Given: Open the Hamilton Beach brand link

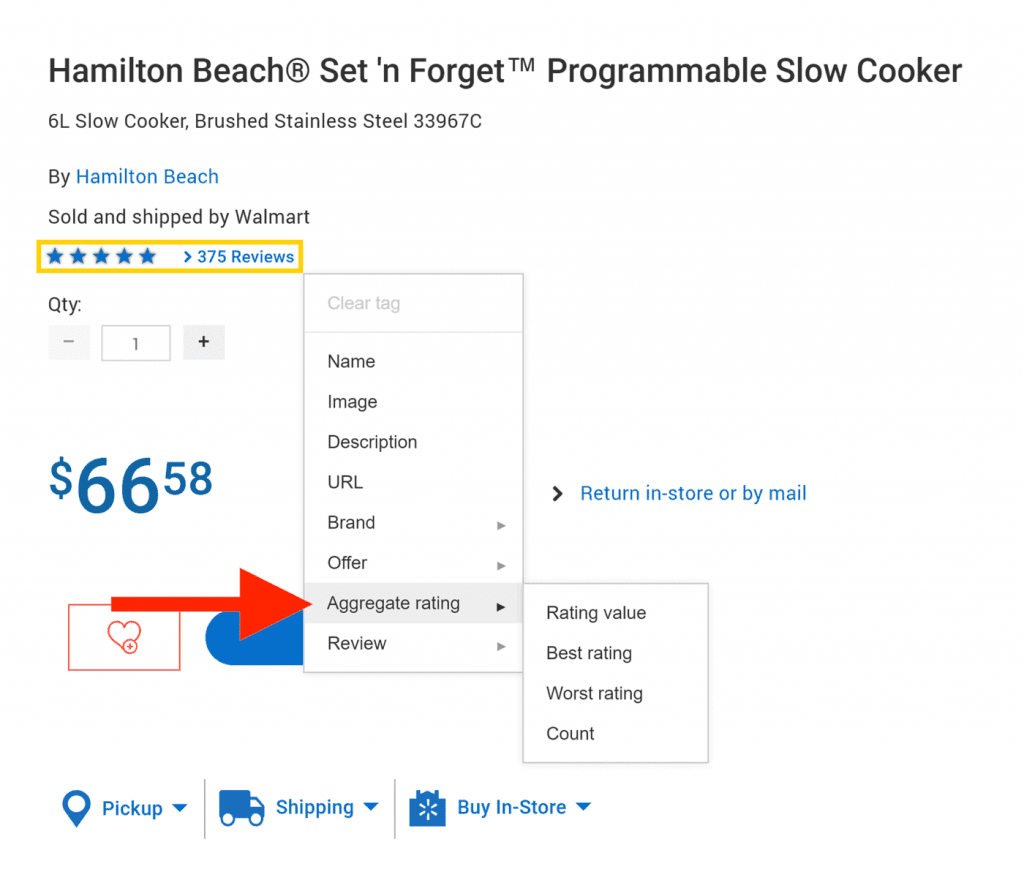Looking at the screenshot, I should pyautogui.click(x=147, y=177).
